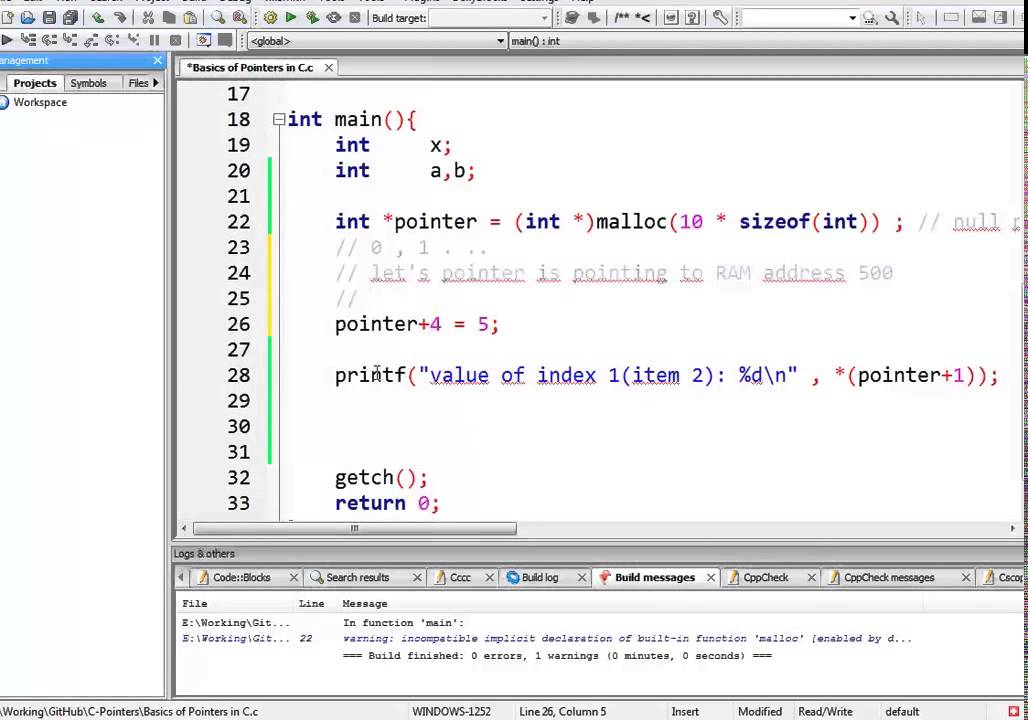Image resolution: width=1028 pixels, height=720 pixels.
Task: Open the Cccc log tab
Action: tap(460, 577)
